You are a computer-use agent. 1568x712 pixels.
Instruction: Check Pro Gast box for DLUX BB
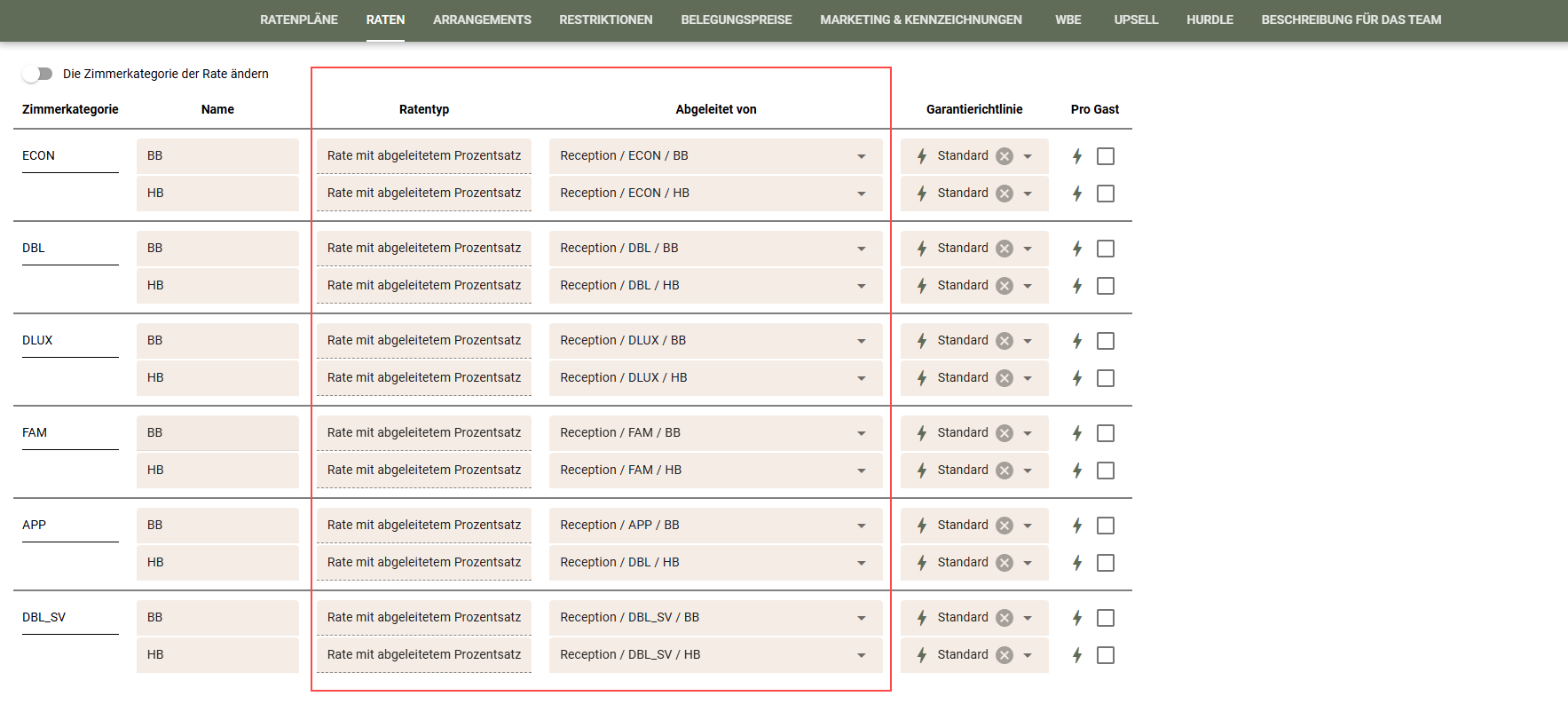pyautogui.click(x=1106, y=341)
